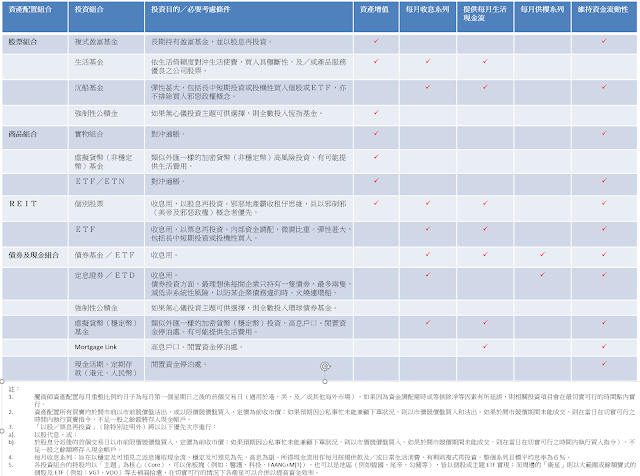Click the 資產配置組合 column header

[35, 17]
